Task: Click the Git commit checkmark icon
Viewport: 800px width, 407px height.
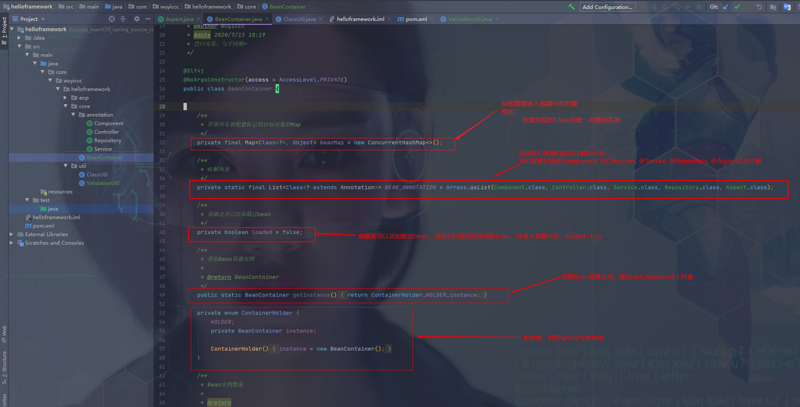Action: (737, 7)
